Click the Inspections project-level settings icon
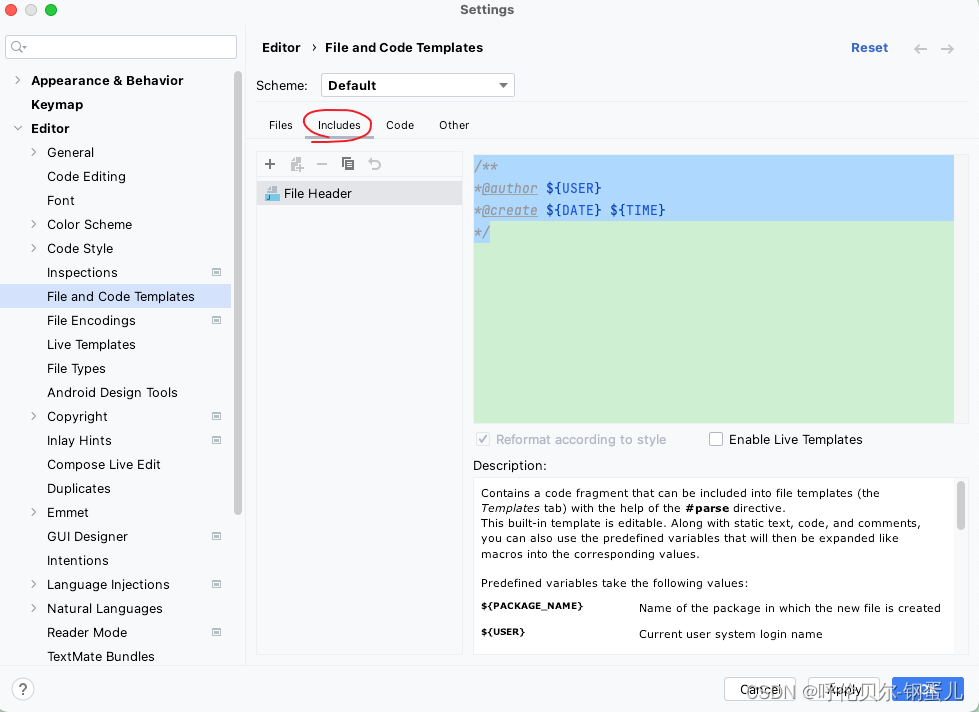The image size is (979, 712). point(217,272)
